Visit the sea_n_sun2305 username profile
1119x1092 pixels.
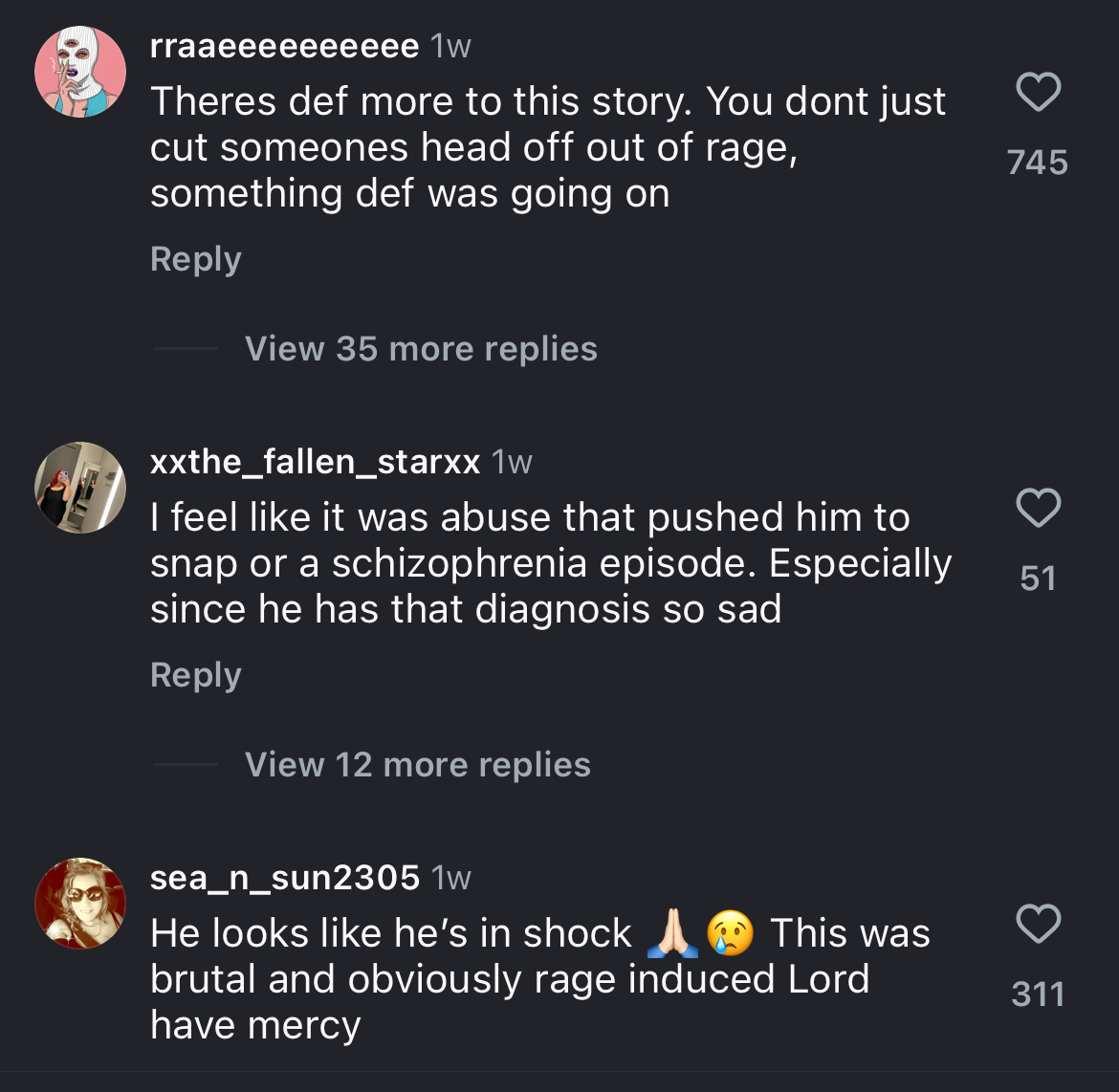coord(284,878)
